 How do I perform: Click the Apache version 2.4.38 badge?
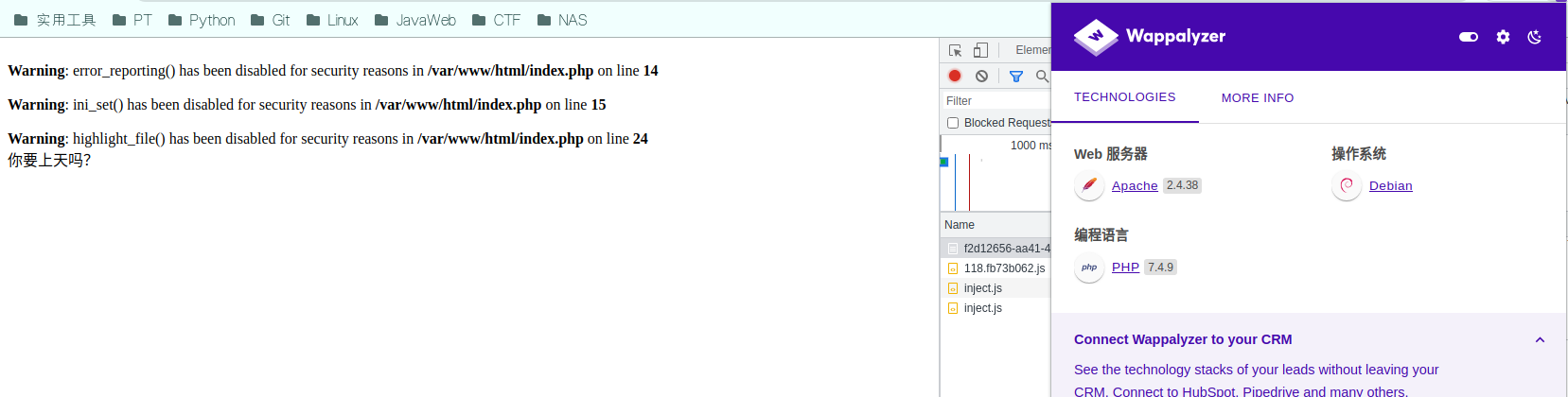(1183, 186)
